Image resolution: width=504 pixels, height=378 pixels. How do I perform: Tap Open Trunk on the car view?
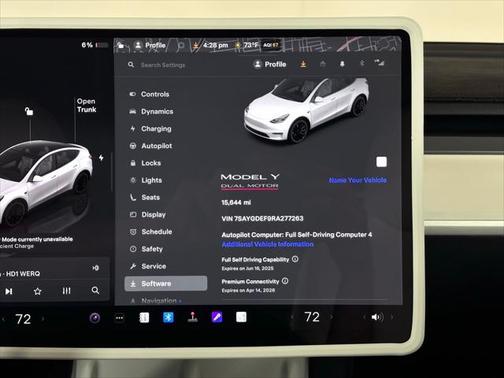point(86,105)
